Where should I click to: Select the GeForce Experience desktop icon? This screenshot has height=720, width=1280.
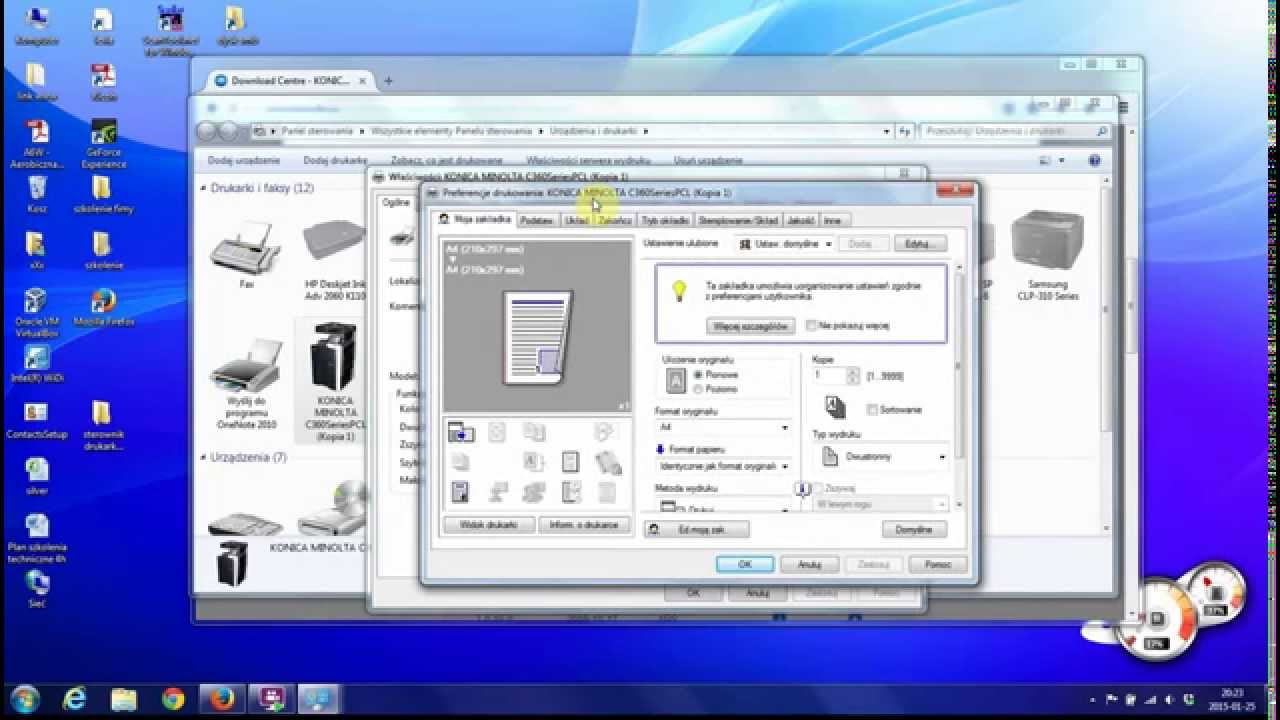coord(103,145)
